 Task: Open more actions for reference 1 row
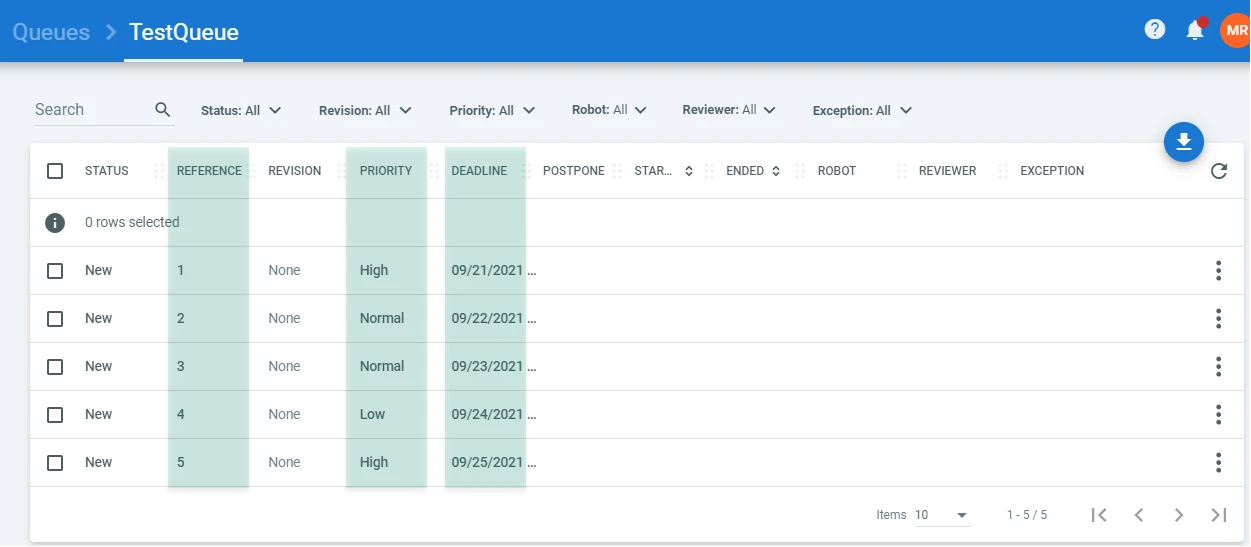click(1218, 270)
